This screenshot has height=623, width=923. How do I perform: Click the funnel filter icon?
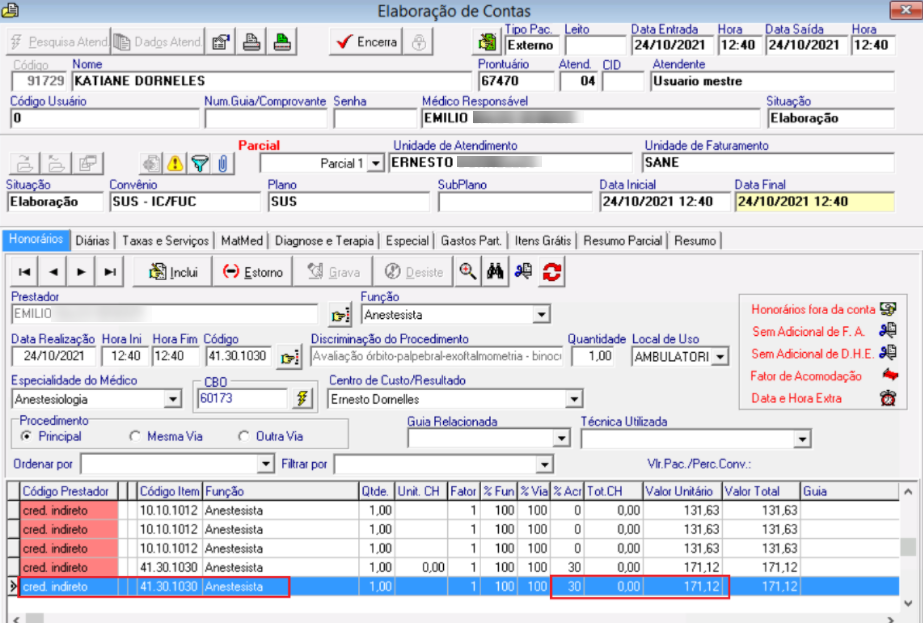(200, 163)
